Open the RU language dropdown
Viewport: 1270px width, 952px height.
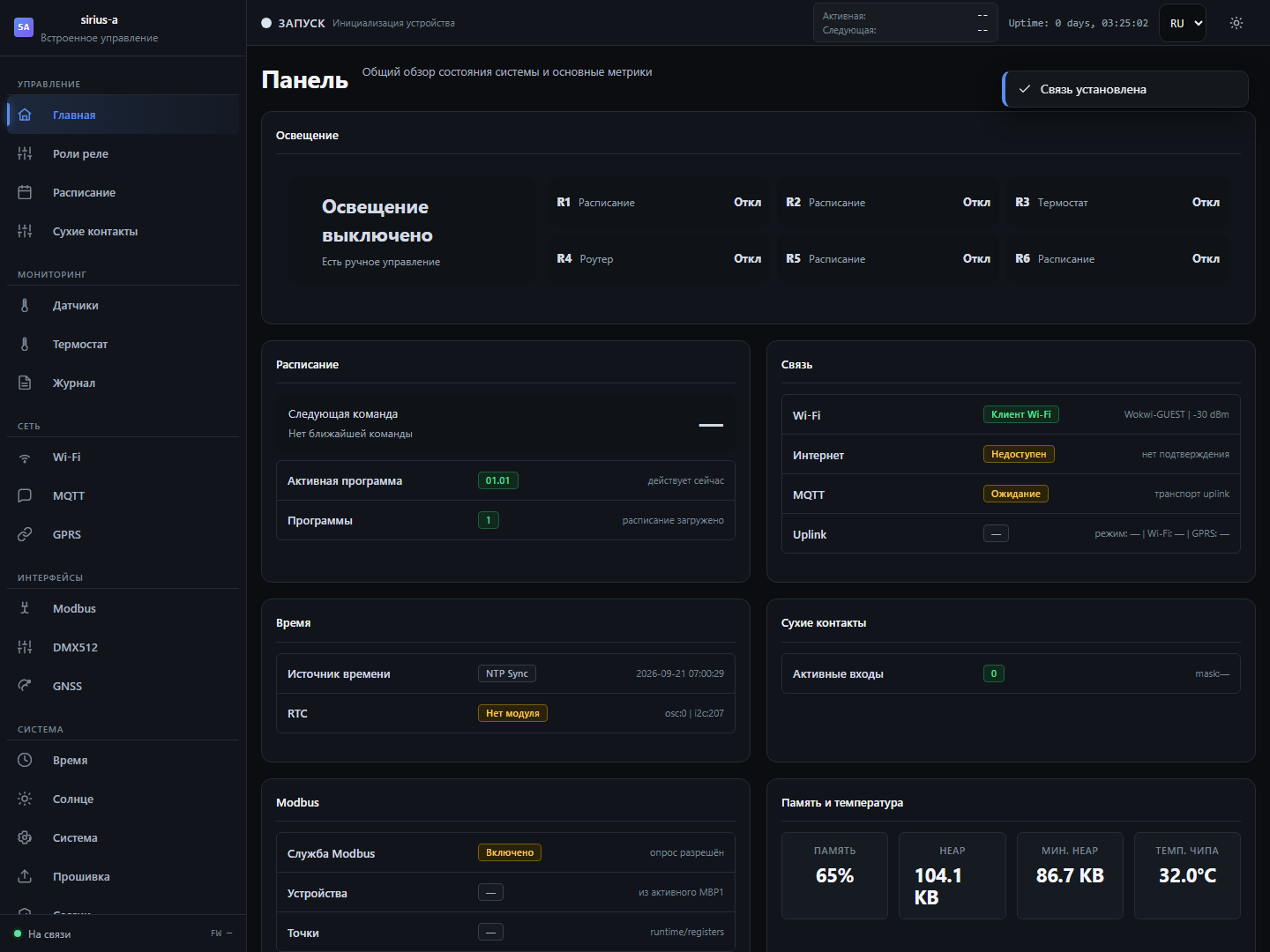point(1183,23)
